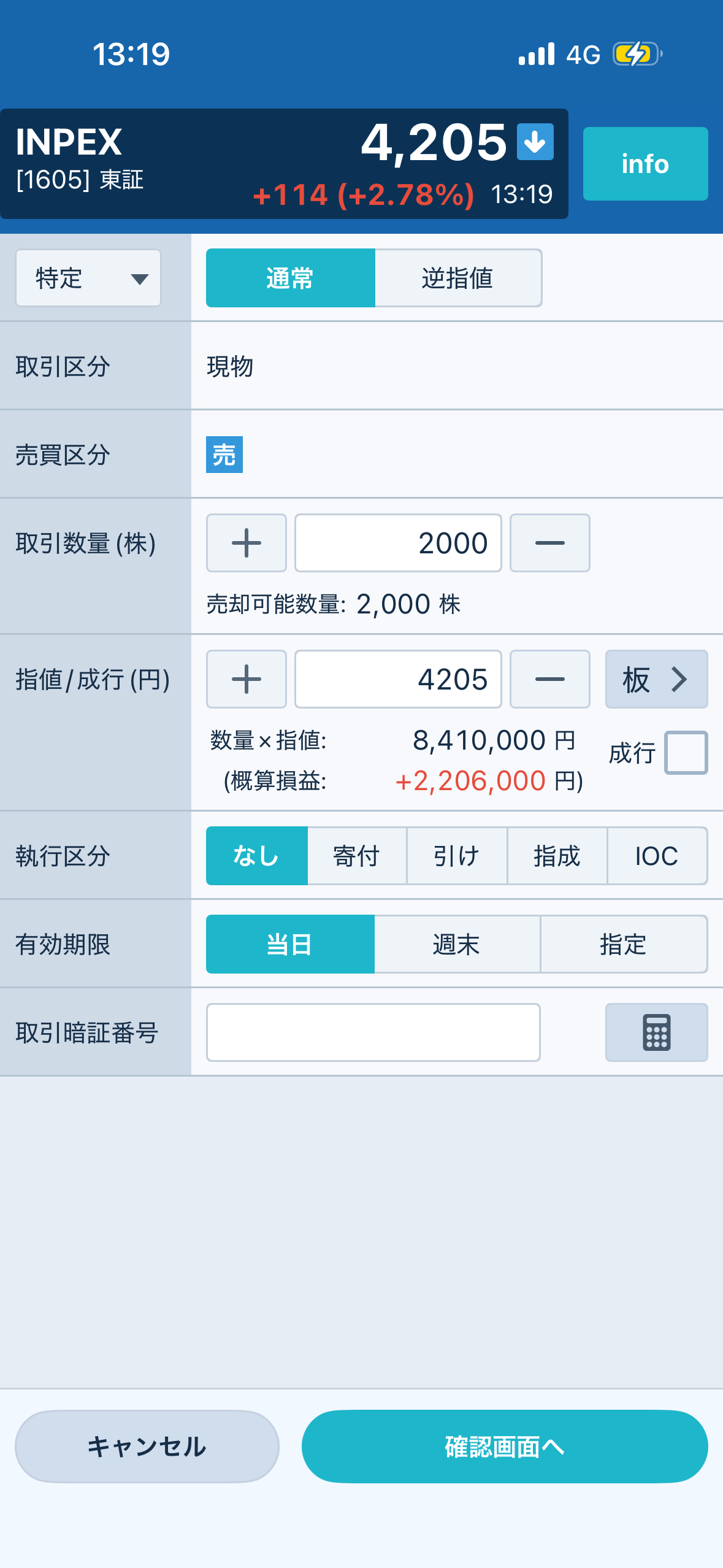Open the INPEX info button
The image size is (723, 1568).
click(x=645, y=164)
